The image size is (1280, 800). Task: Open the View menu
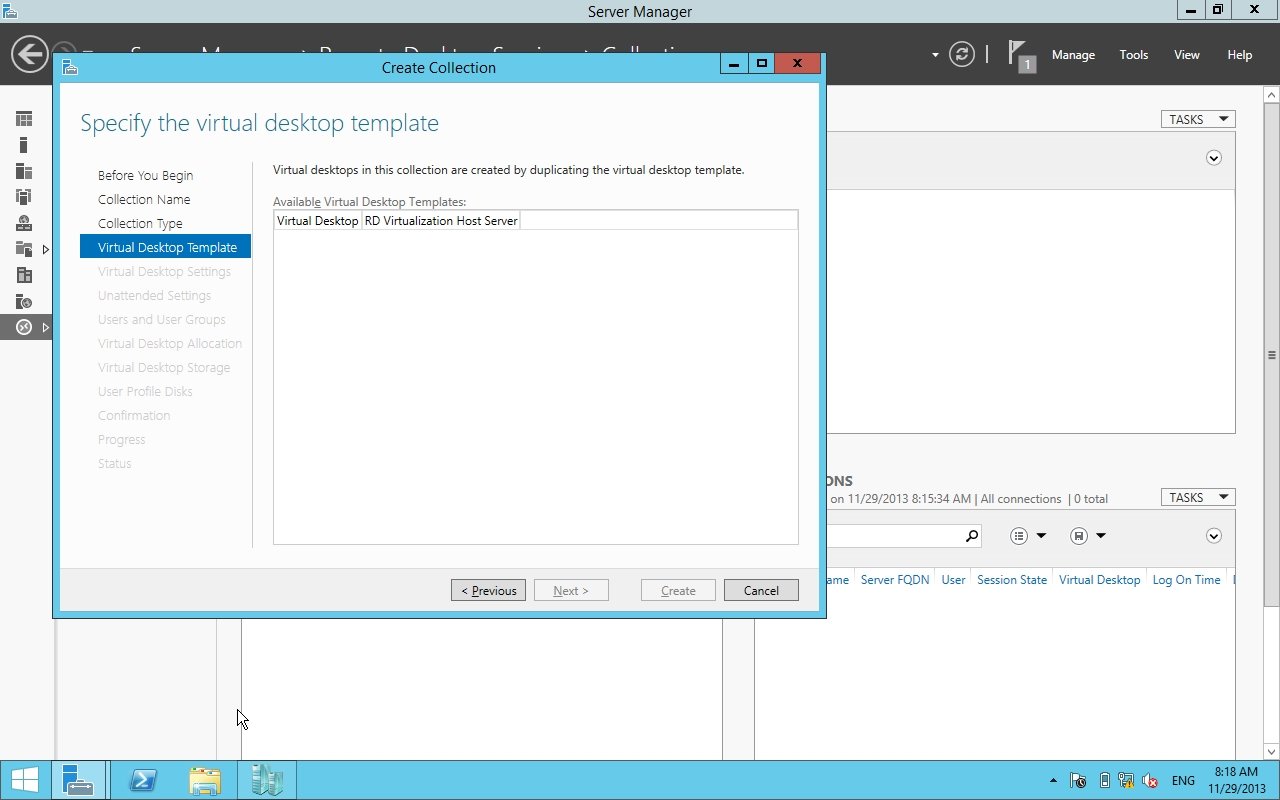(x=1187, y=55)
